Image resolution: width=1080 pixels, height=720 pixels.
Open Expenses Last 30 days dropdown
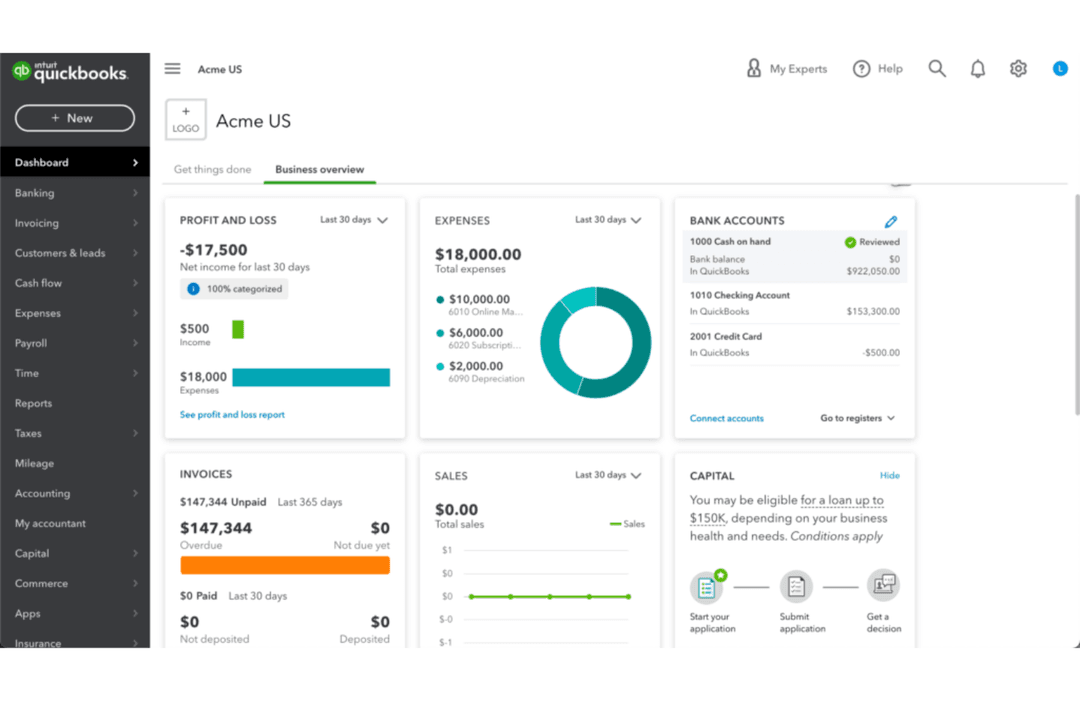pos(609,220)
